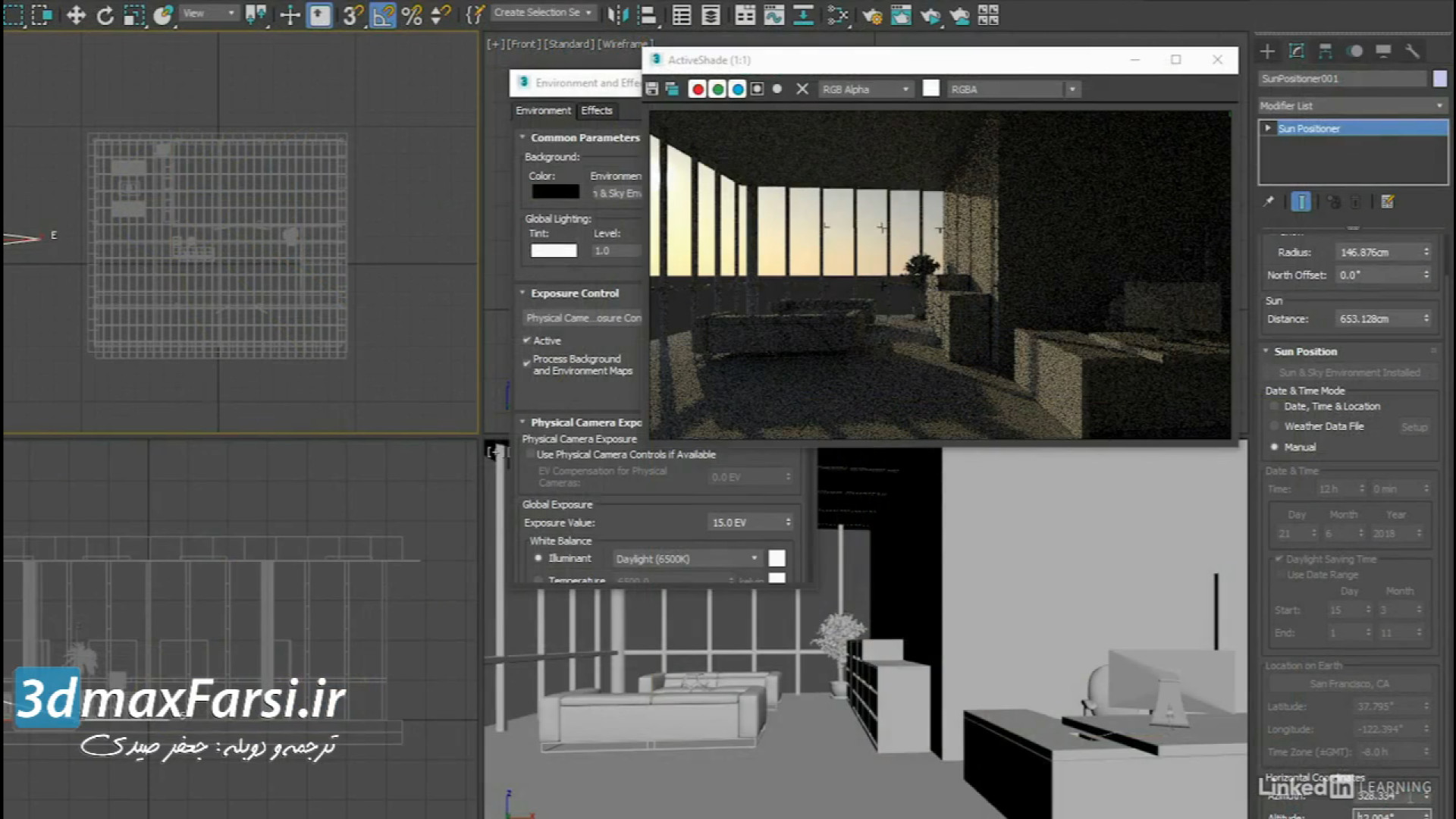Toggle the 3D Snaps button
The width and height of the screenshot is (1456, 819).
(353, 14)
